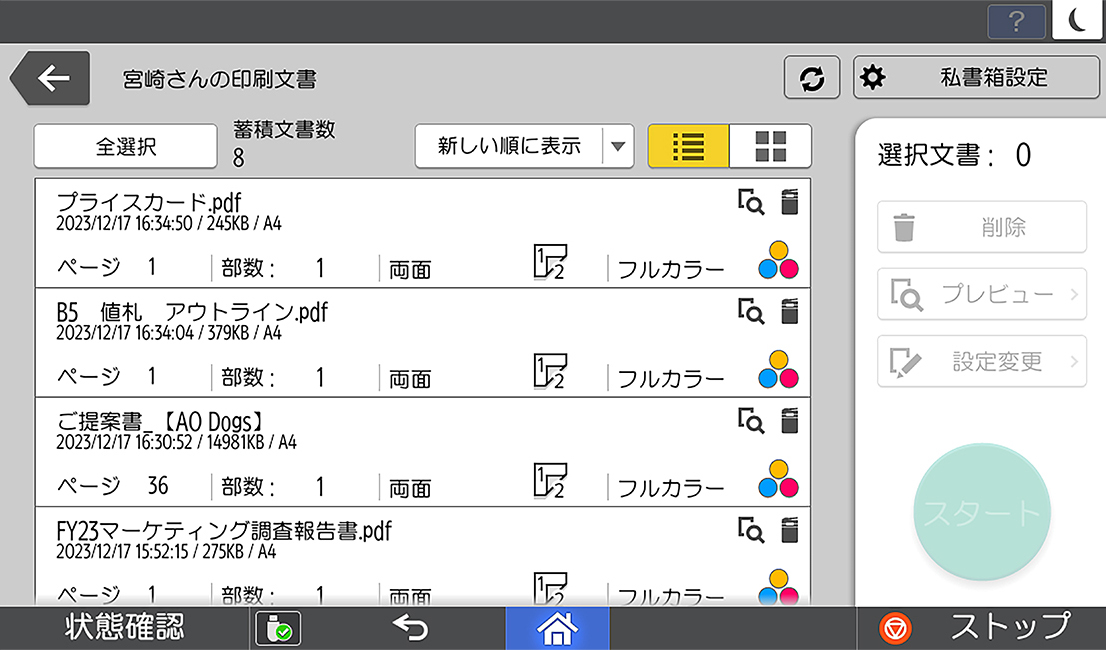The height and width of the screenshot is (650, 1106).
Task: Click the プレビュー option
Action: [981, 294]
